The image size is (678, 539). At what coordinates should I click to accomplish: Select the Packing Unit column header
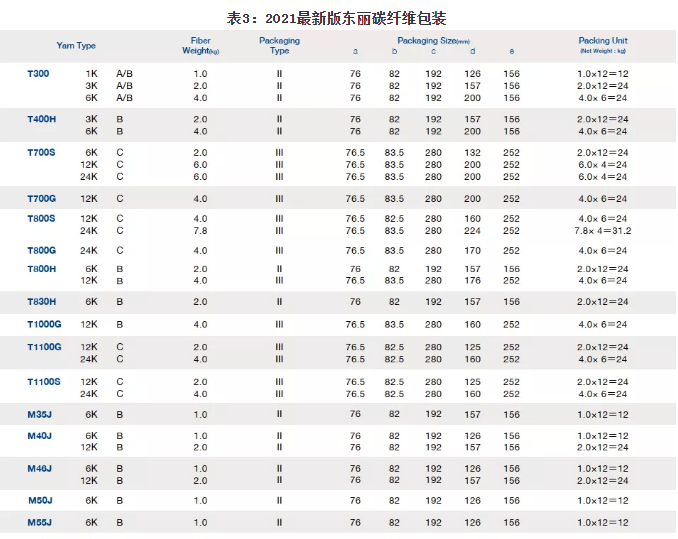(x=603, y=45)
